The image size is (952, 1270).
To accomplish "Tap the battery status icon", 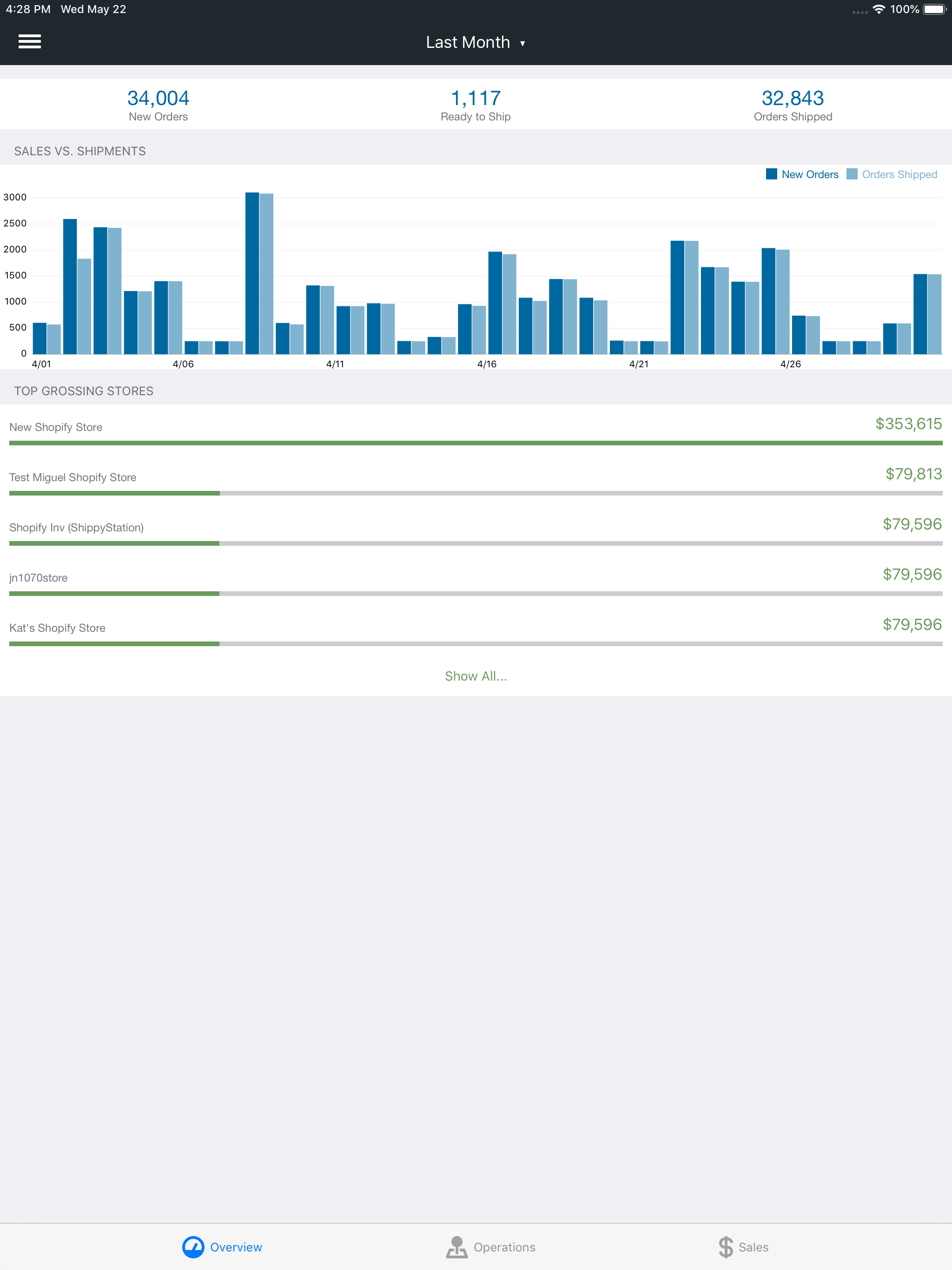I will click(934, 9).
